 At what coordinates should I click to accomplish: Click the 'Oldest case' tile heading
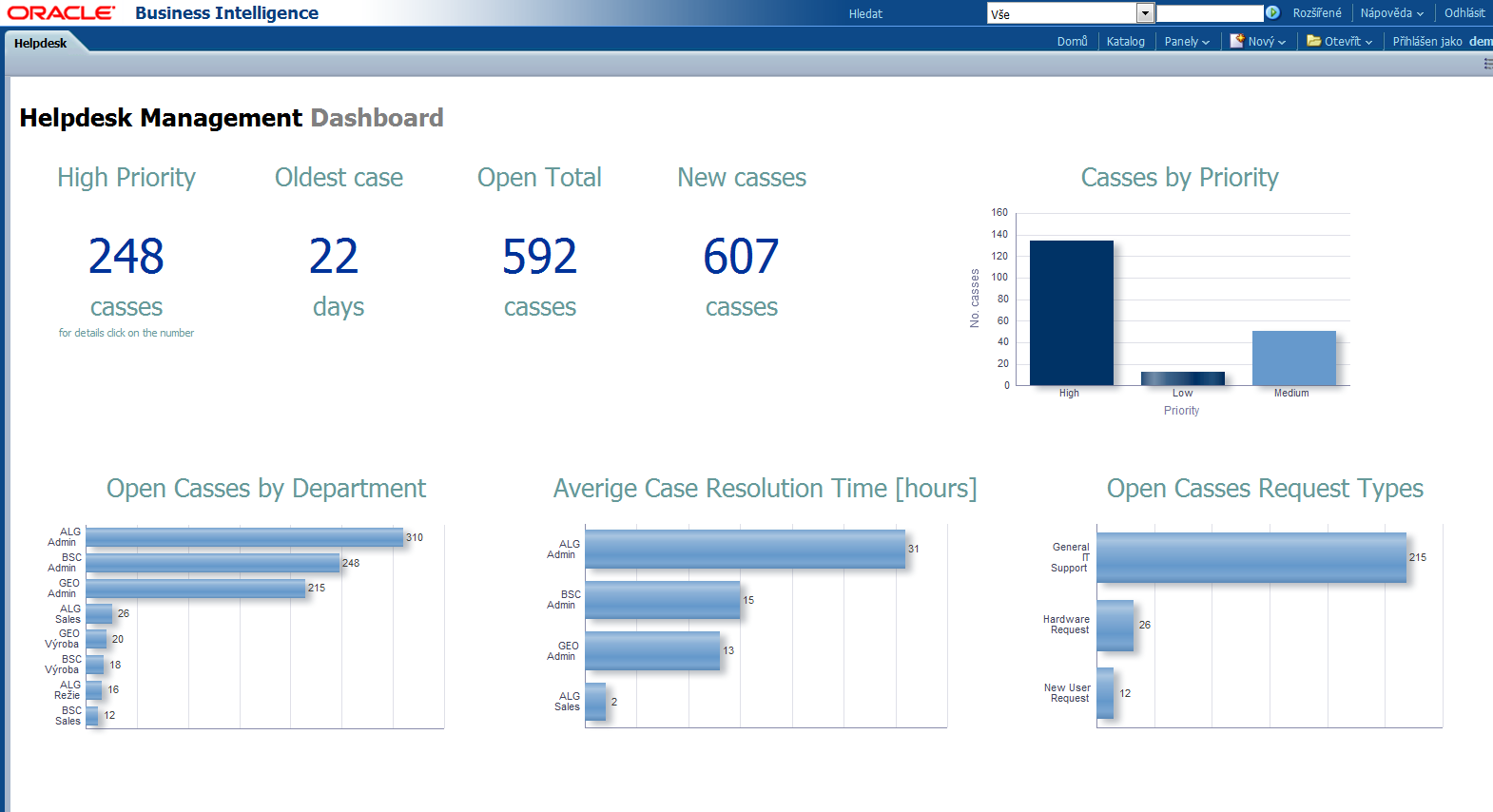[x=339, y=178]
